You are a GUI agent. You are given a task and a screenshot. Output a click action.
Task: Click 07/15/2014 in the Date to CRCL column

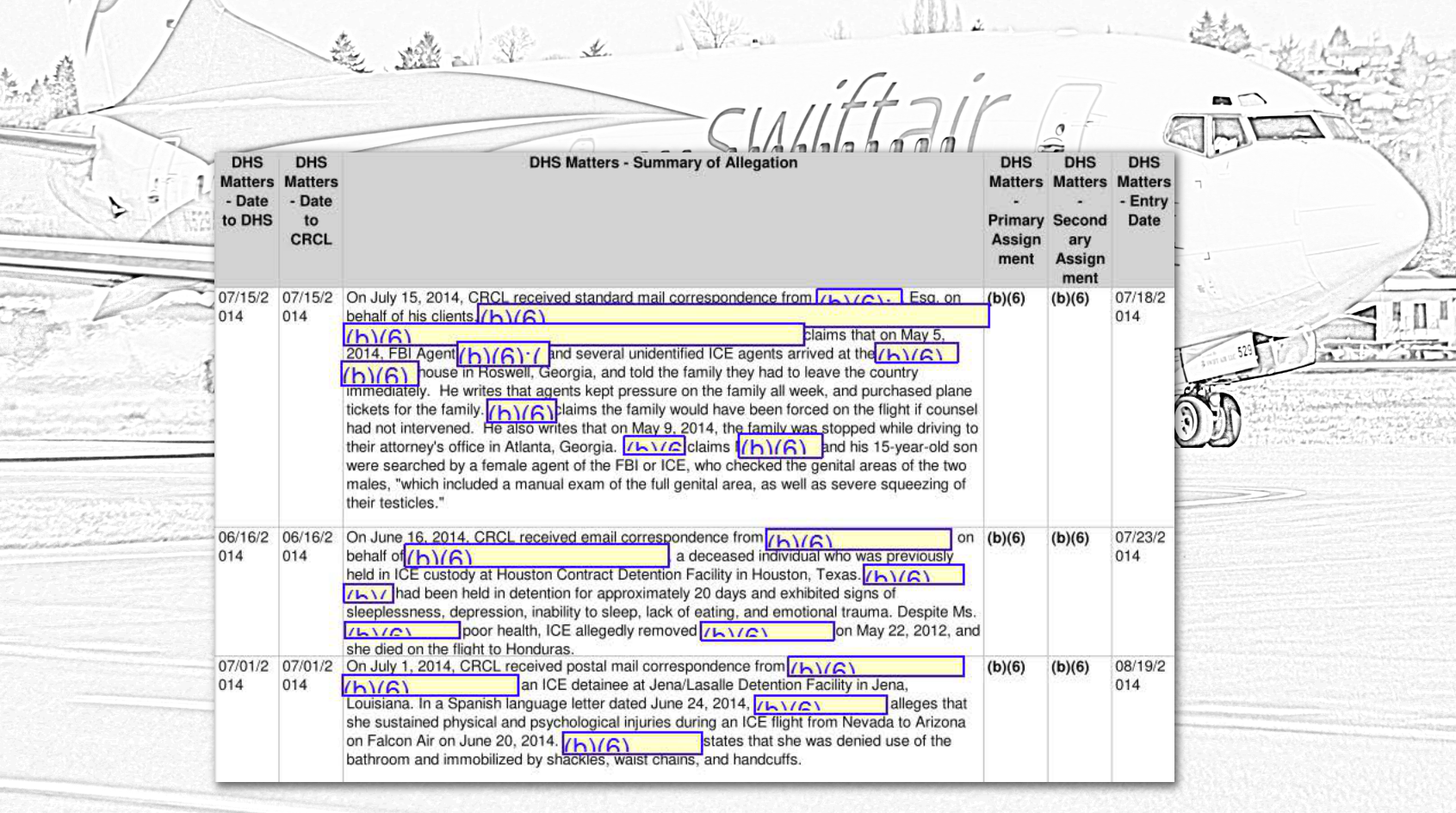307,307
